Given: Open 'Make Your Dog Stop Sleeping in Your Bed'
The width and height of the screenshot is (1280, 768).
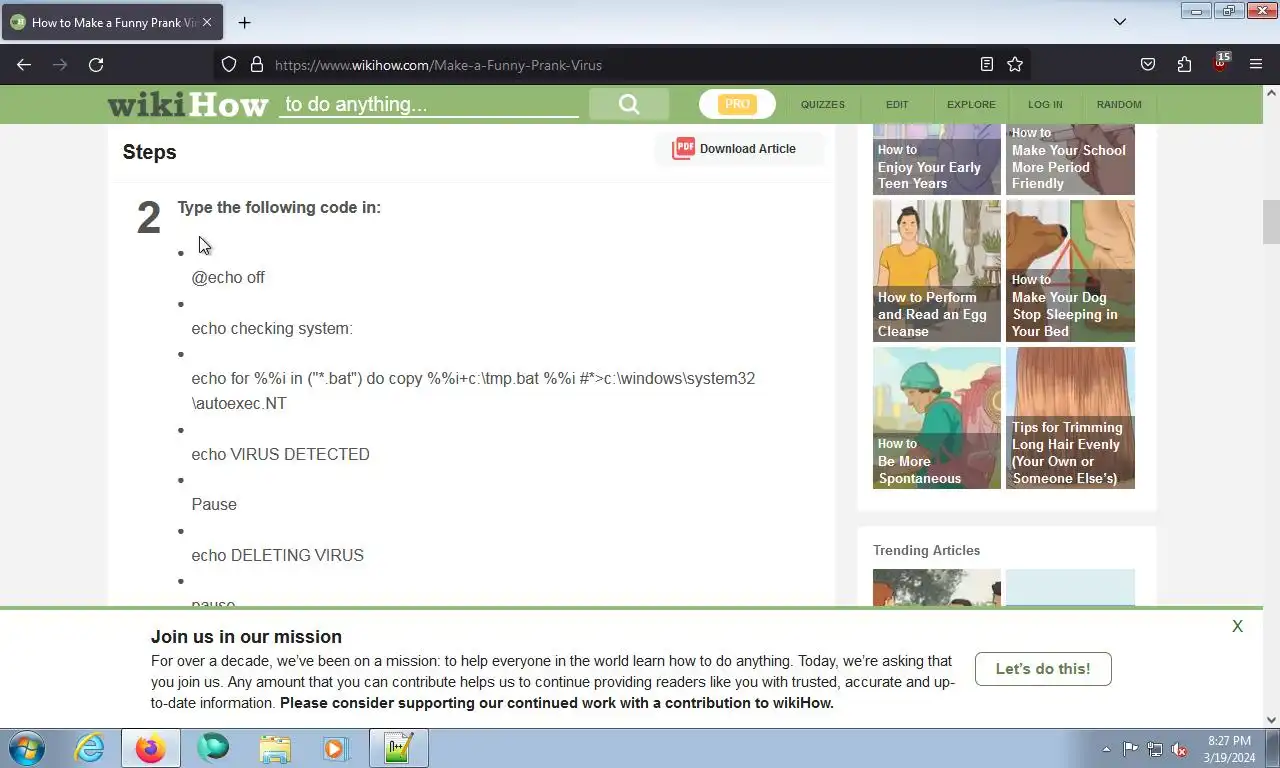Looking at the screenshot, I should (x=1070, y=271).
